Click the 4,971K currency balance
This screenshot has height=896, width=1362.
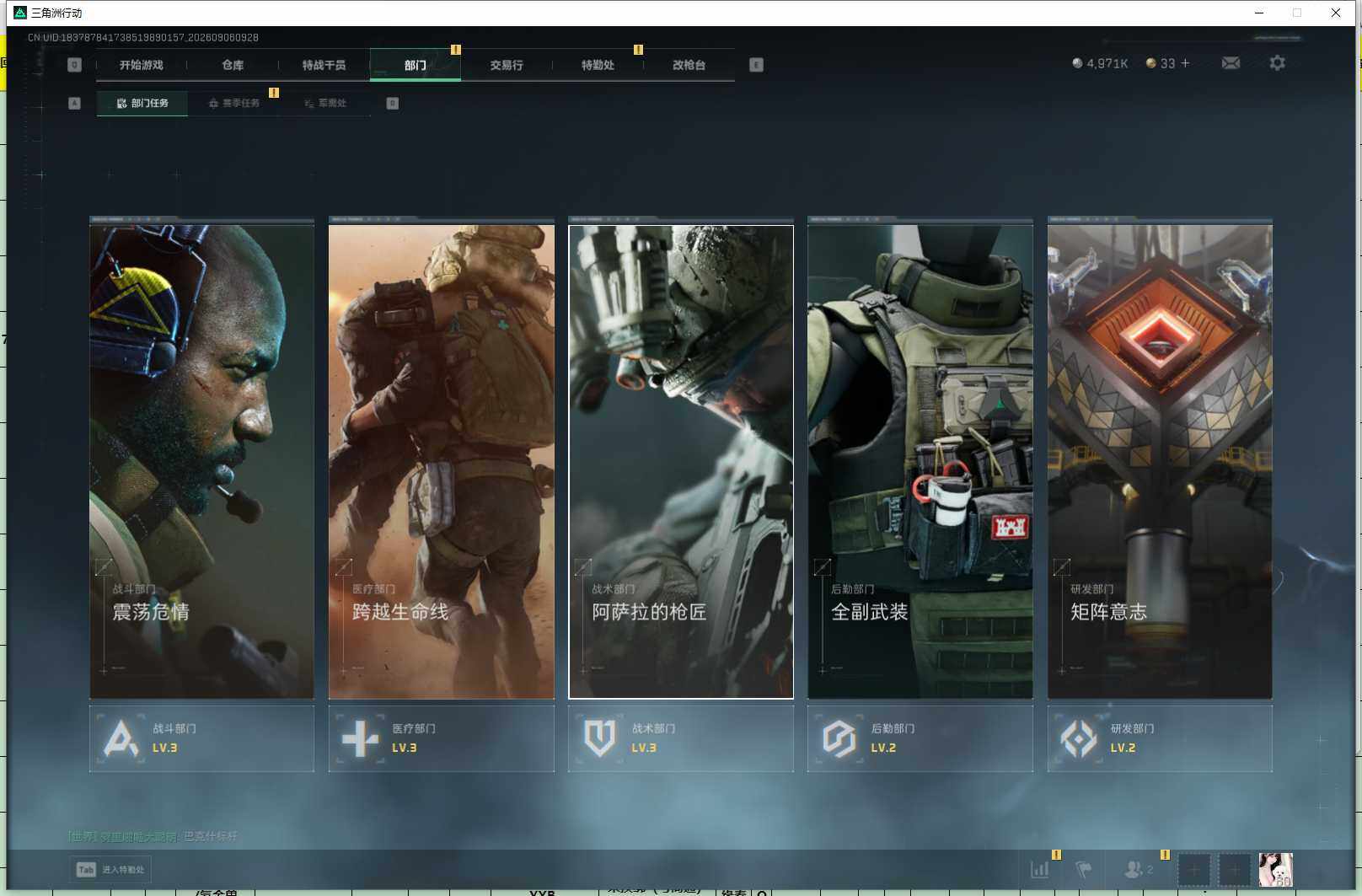click(x=1107, y=63)
